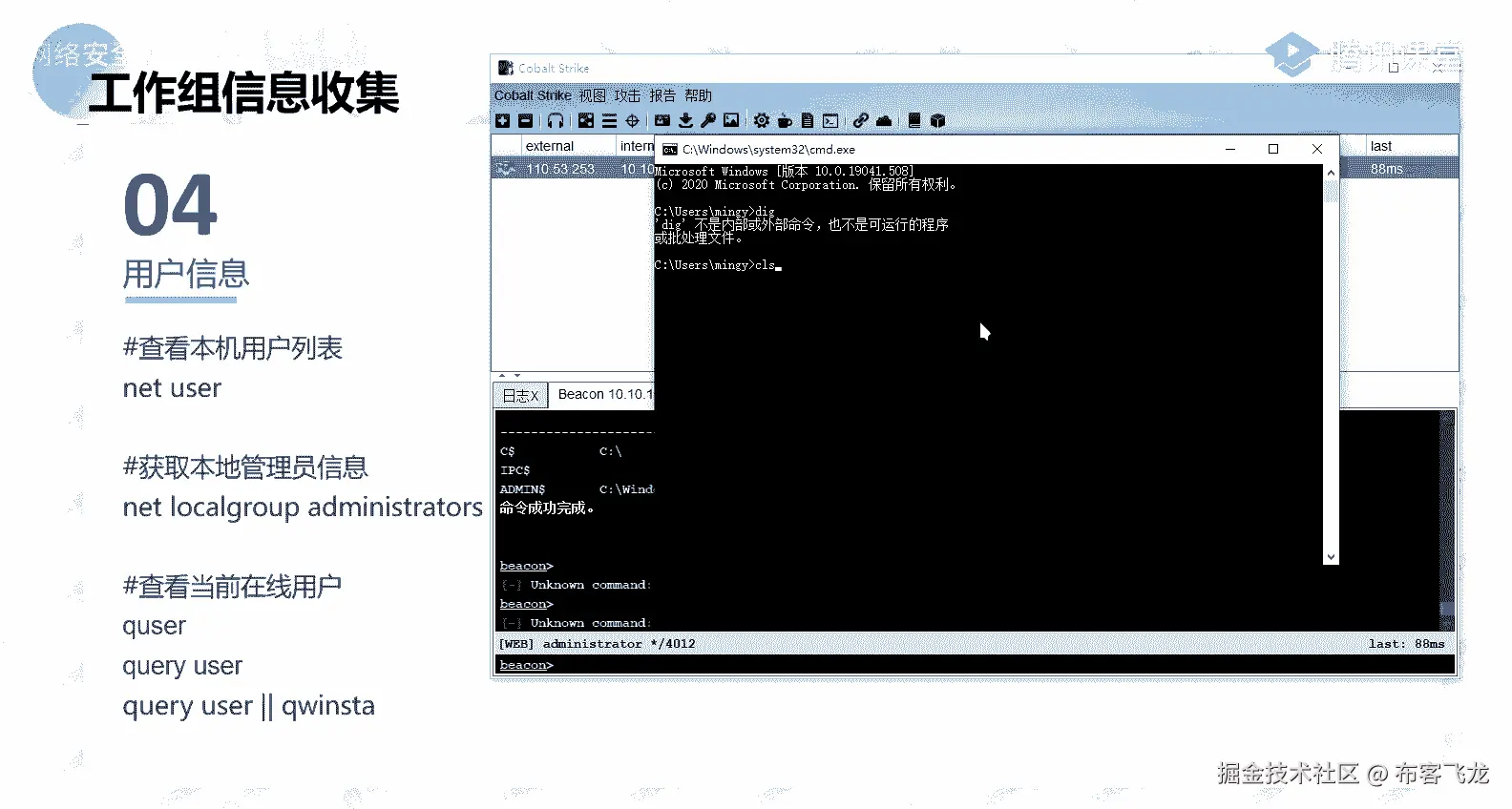Open the Cobalt Strike menu

point(533,95)
